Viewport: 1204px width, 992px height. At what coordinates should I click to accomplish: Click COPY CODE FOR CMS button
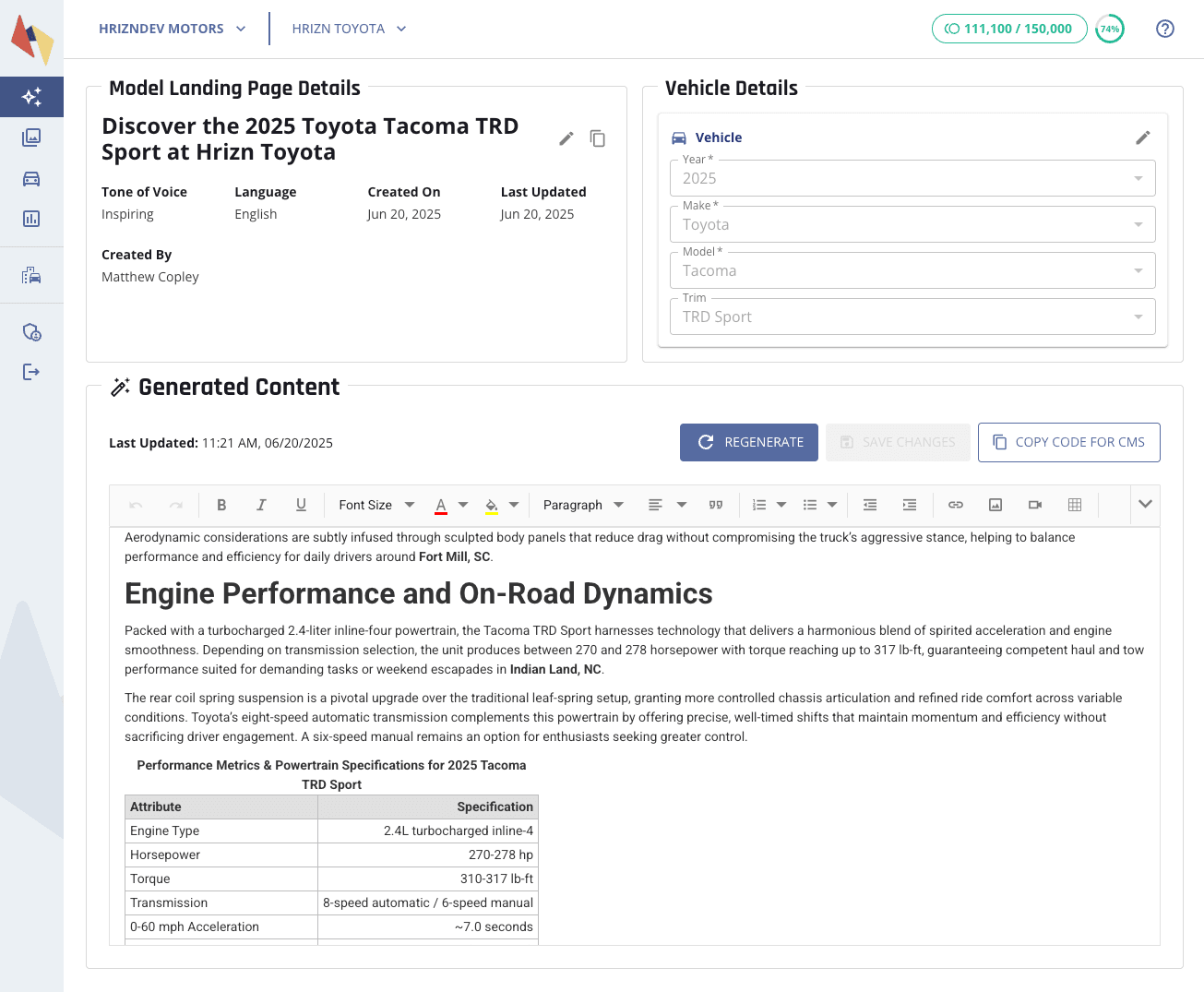tap(1068, 442)
